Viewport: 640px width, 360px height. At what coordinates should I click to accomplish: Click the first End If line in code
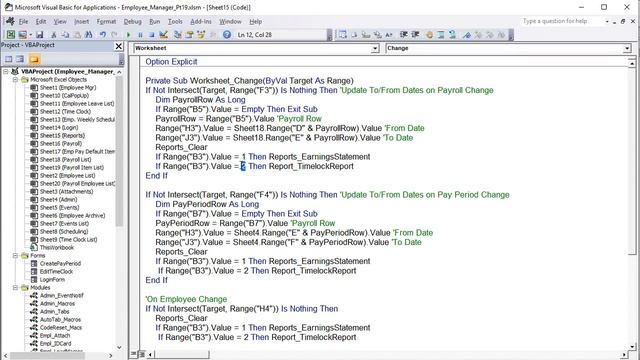pyautogui.click(x=157, y=176)
